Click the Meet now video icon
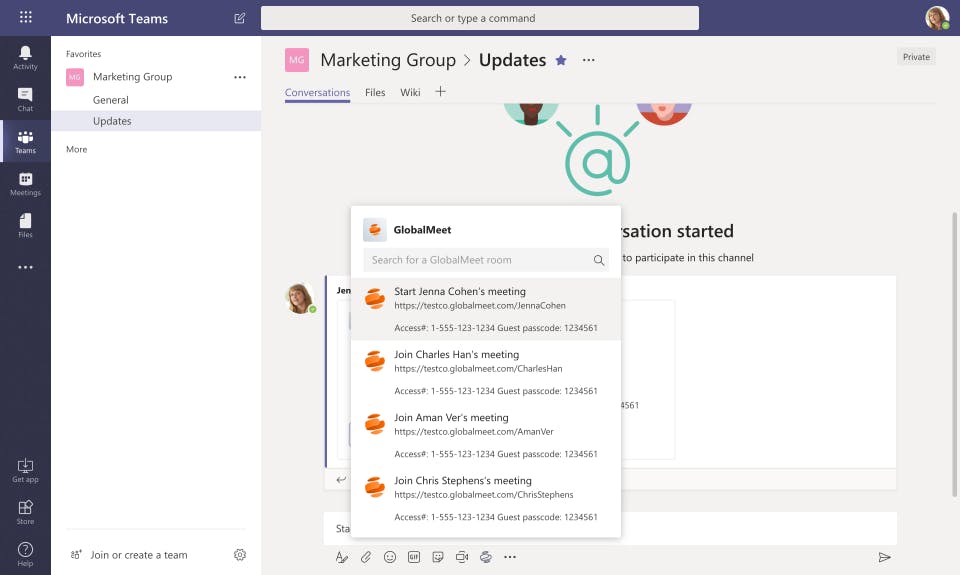Viewport: 960px width, 575px height. click(x=462, y=557)
